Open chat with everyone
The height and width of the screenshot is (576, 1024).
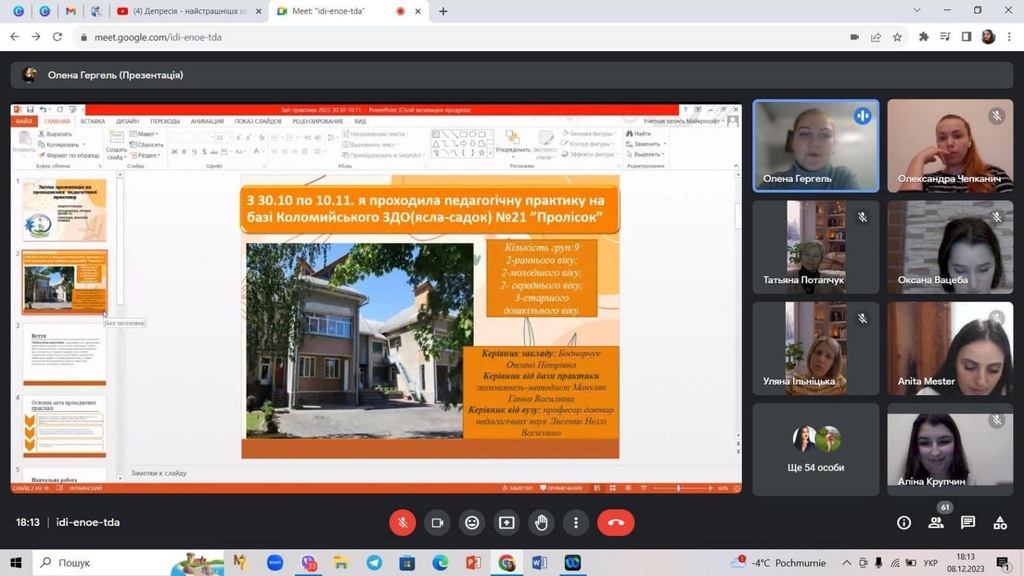tap(968, 522)
